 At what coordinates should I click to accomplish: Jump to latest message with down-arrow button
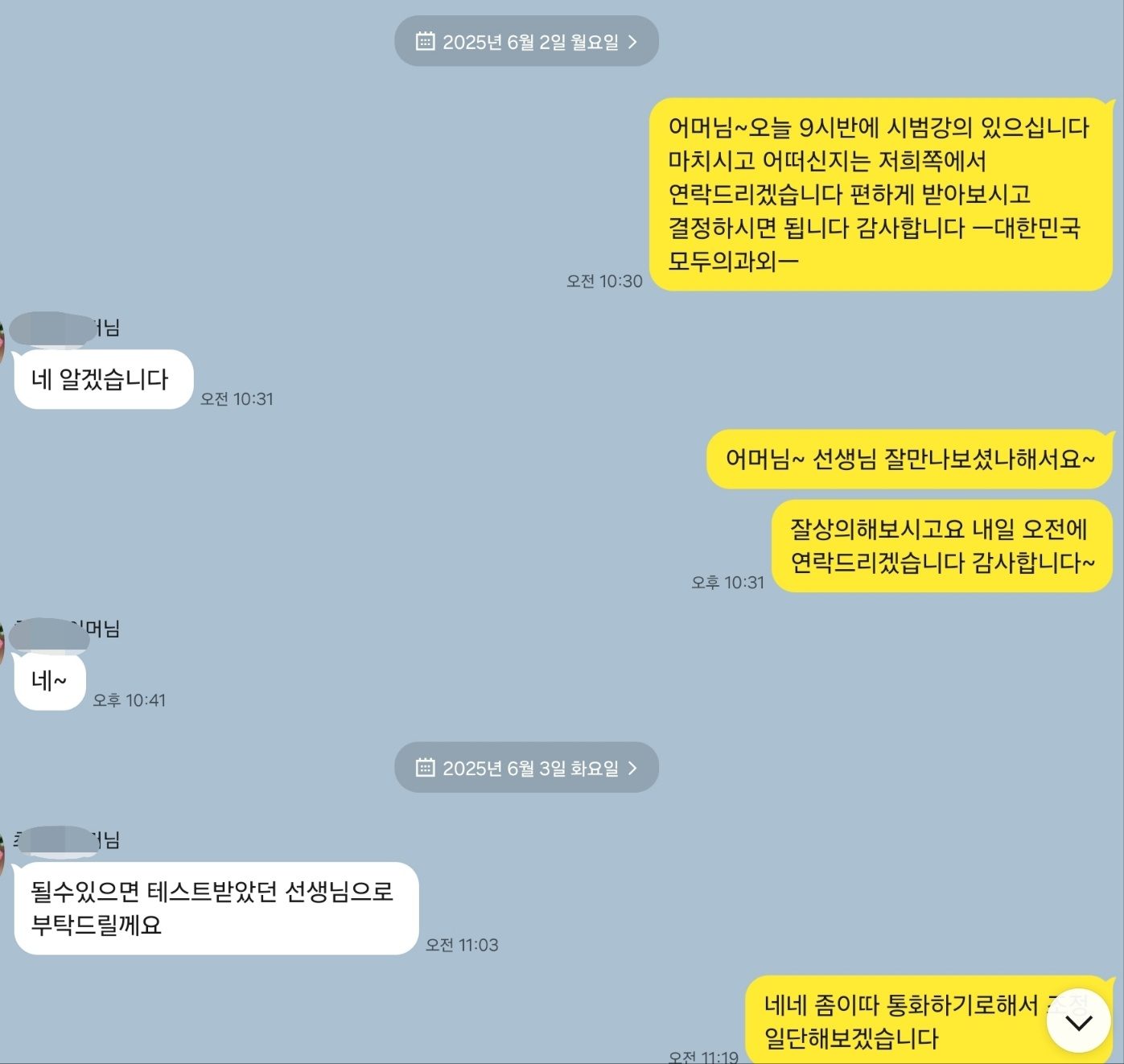point(1078,1021)
